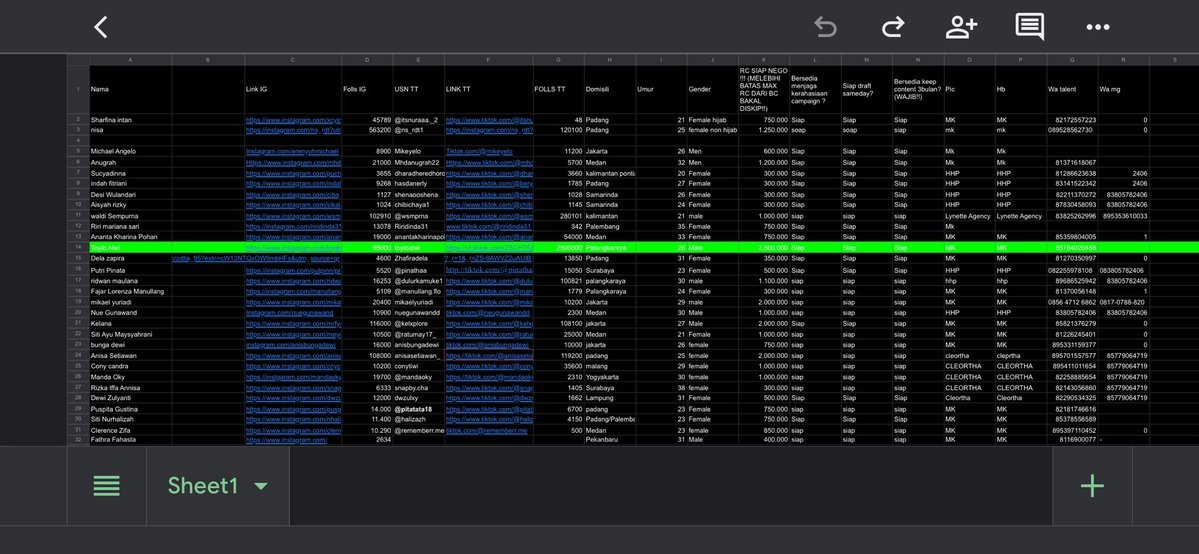The width and height of the screenshot is (1199, 554).
Task: Select the 'USN TT' header cell
Action: 418,90
